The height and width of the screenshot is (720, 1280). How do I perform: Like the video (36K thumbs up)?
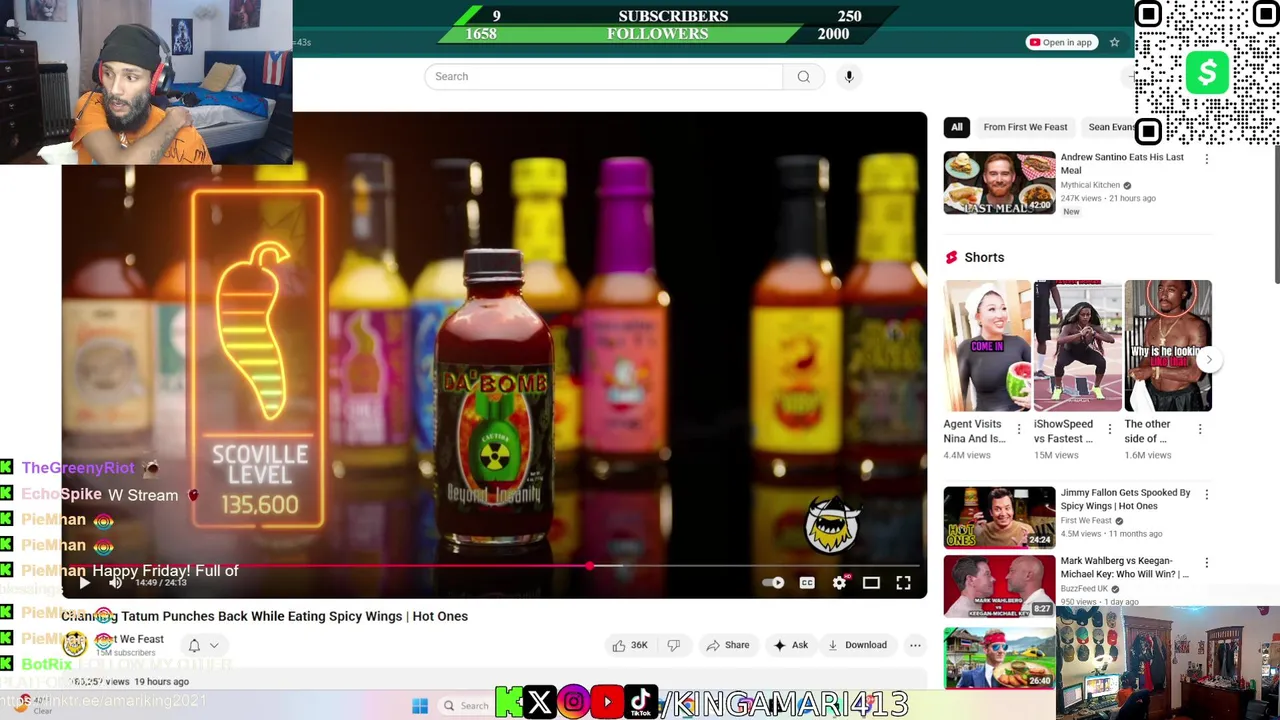pyautogui.click(x=629, y=645)
